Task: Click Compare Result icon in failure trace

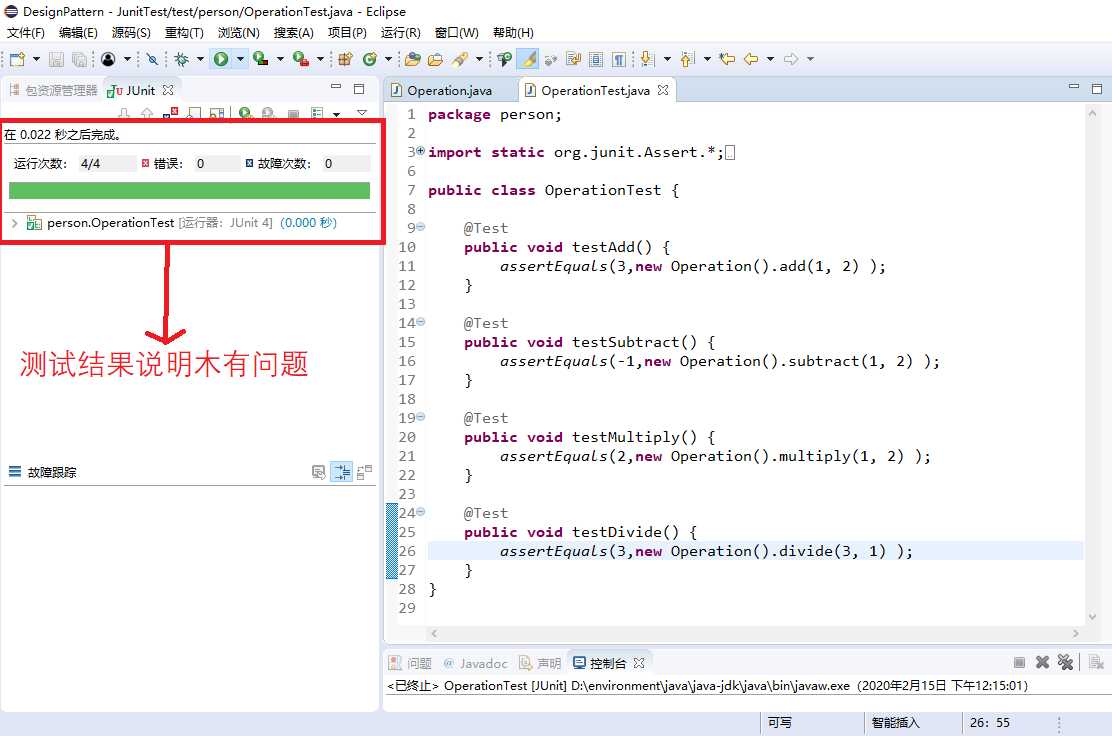Action: pos(365,472)
